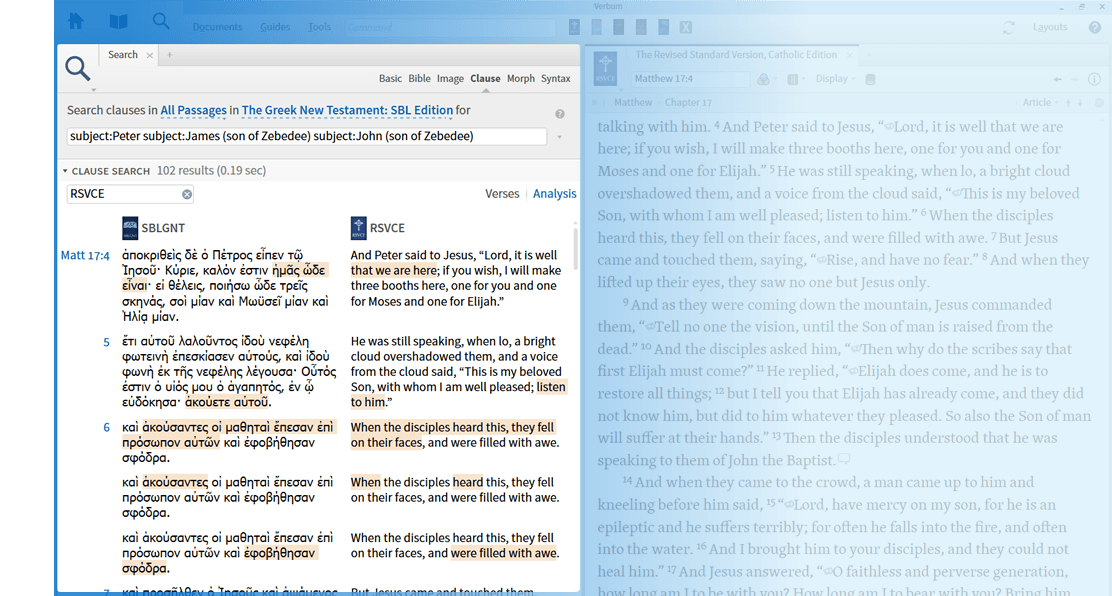This screenshot has height=596, width=1112.
Task: Go to previous article up arrow
Action: (x=1068, y=103)
